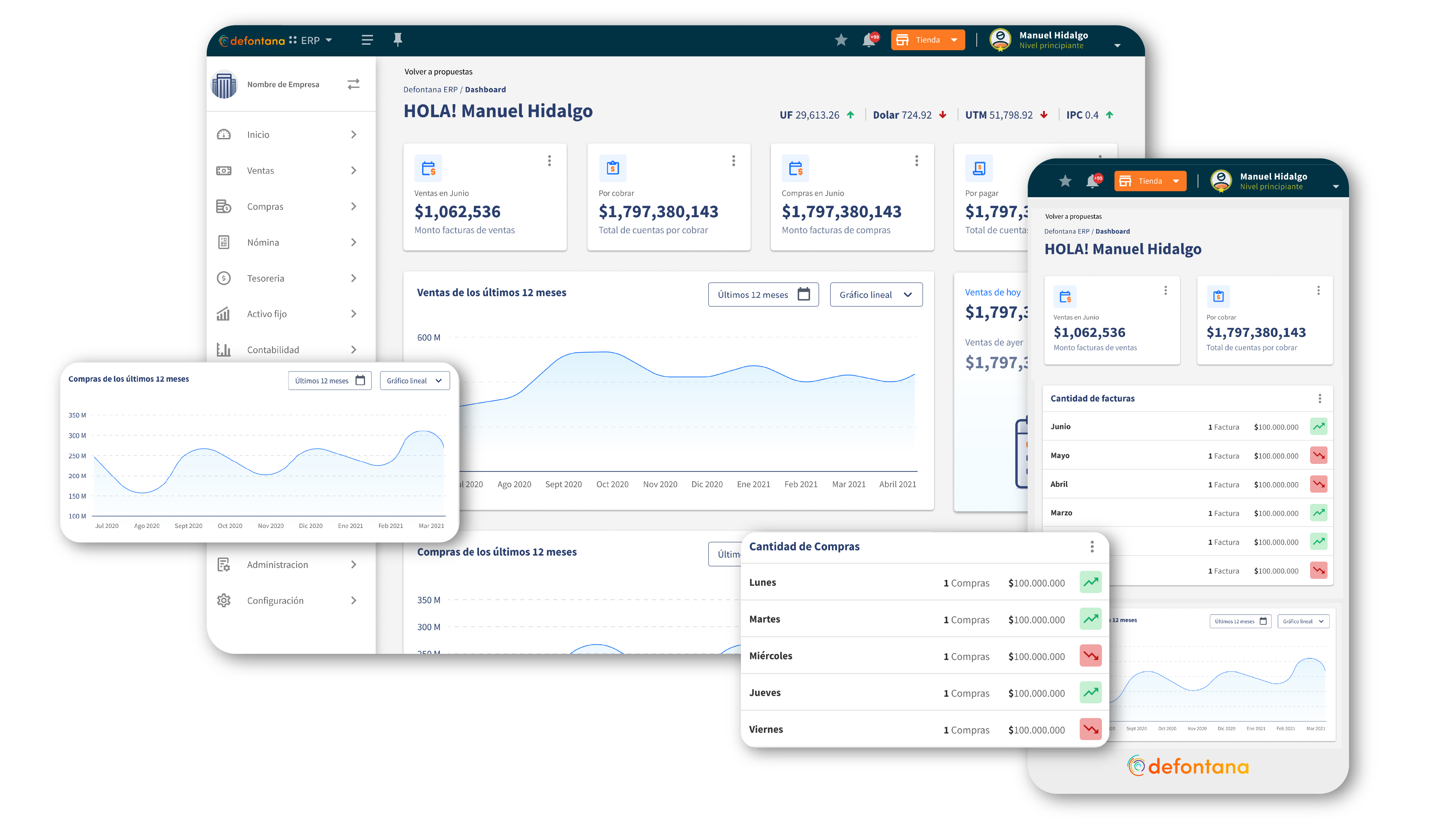Click the hamburger menu icon in top bar
The width and height of the screenshot is (1456, 819).
(367, 40)
